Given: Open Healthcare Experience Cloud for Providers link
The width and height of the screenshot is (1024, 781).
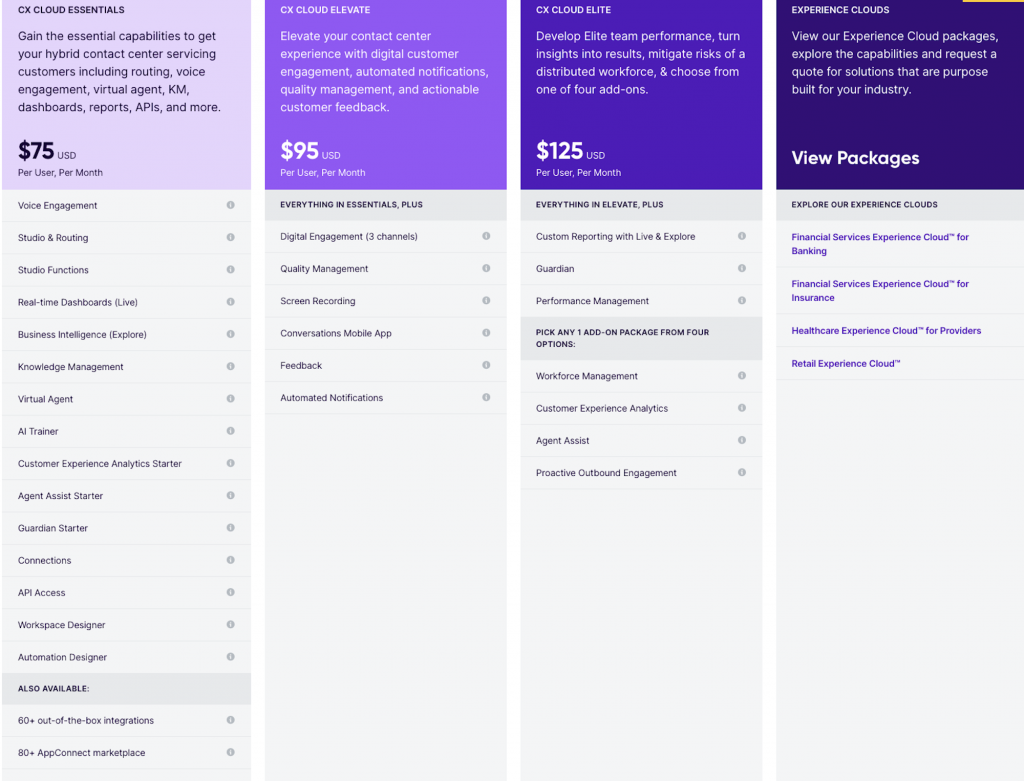Looking at the screenshot, I should click(886, 331).
